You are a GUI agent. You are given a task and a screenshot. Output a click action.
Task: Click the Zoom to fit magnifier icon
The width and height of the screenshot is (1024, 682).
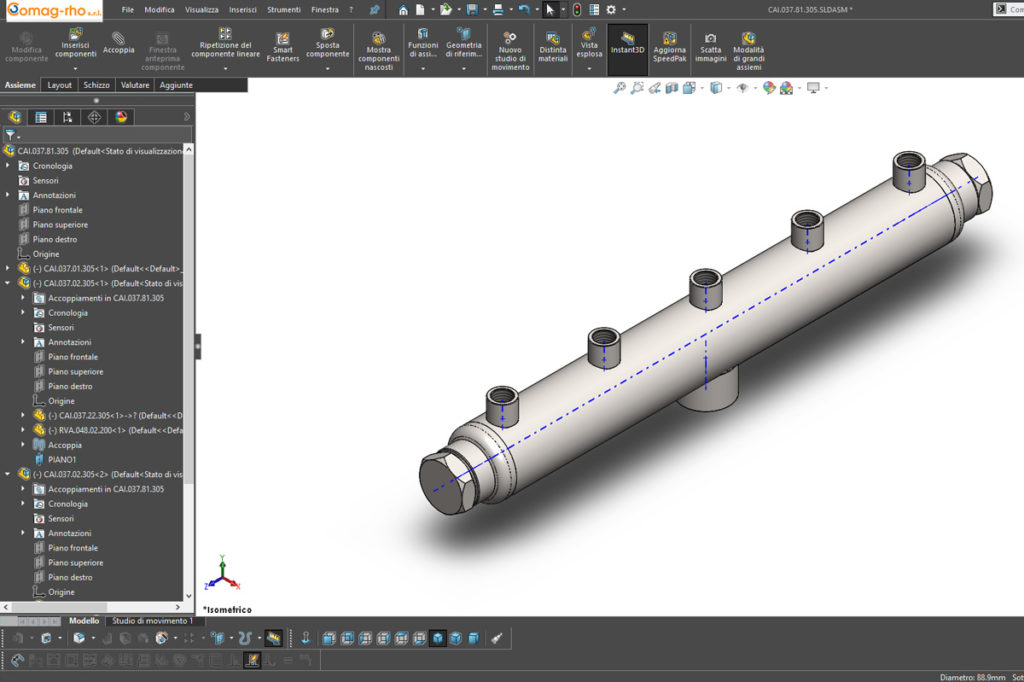[x=619, y=88]
